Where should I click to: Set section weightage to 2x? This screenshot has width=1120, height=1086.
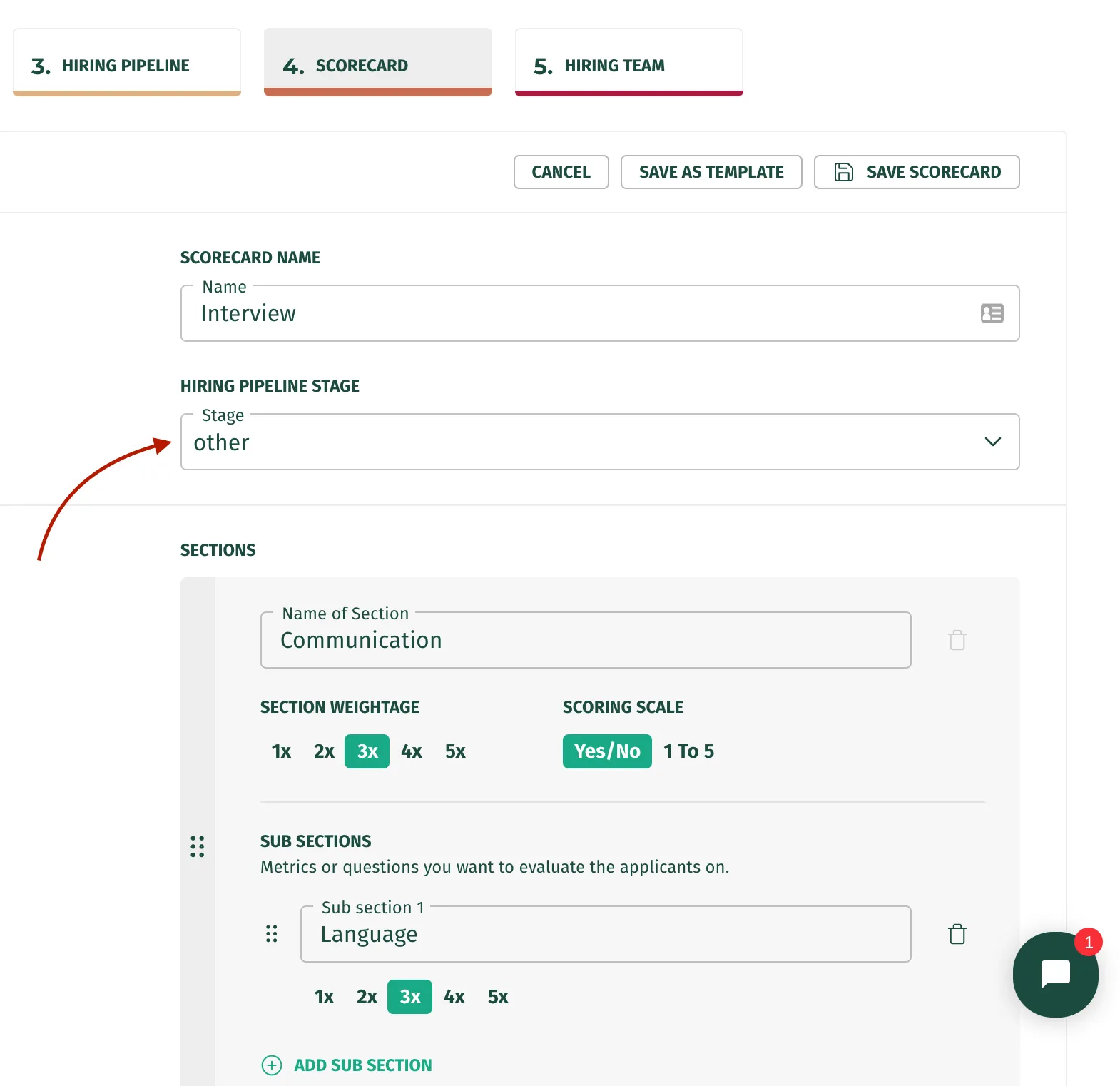click(324, 751)
